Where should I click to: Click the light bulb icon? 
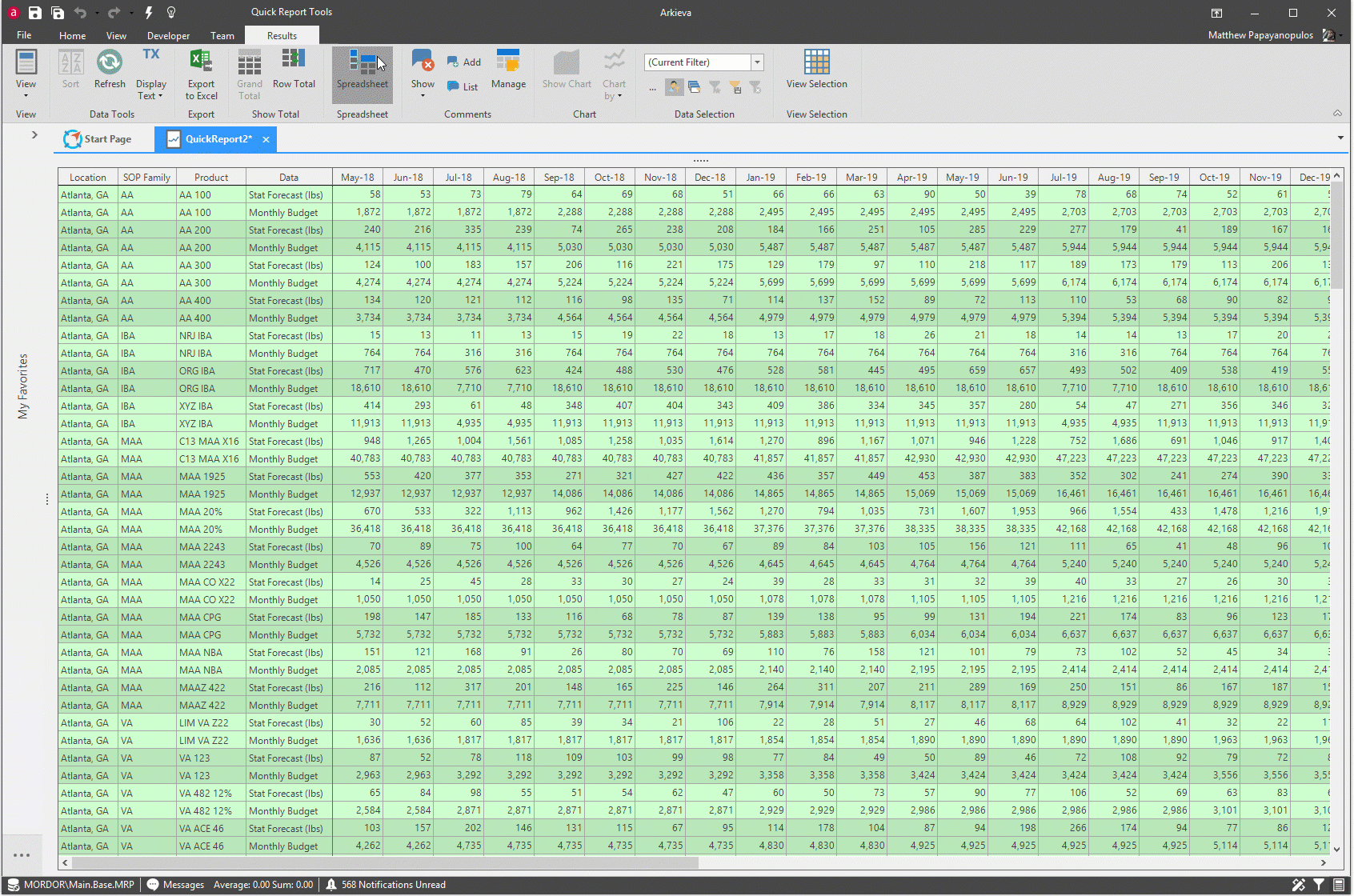(x=171, y=13)
